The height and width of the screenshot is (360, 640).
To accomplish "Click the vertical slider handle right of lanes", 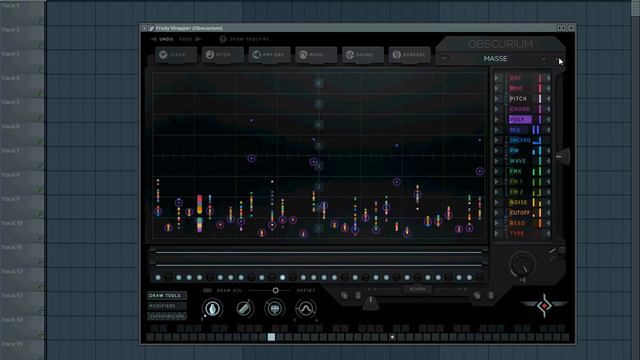I will 563,156.
